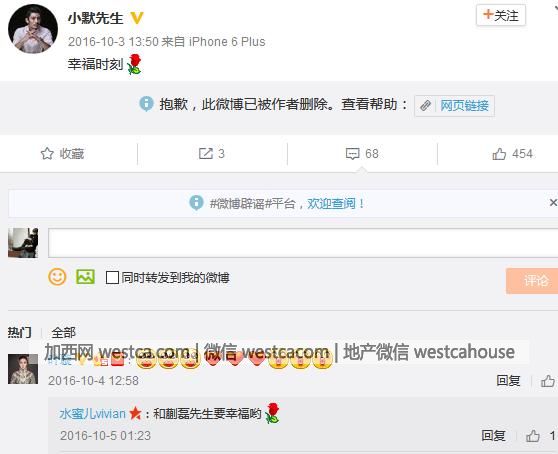Open 水蜜儿vivian user profile link

(x=93, y=414)
